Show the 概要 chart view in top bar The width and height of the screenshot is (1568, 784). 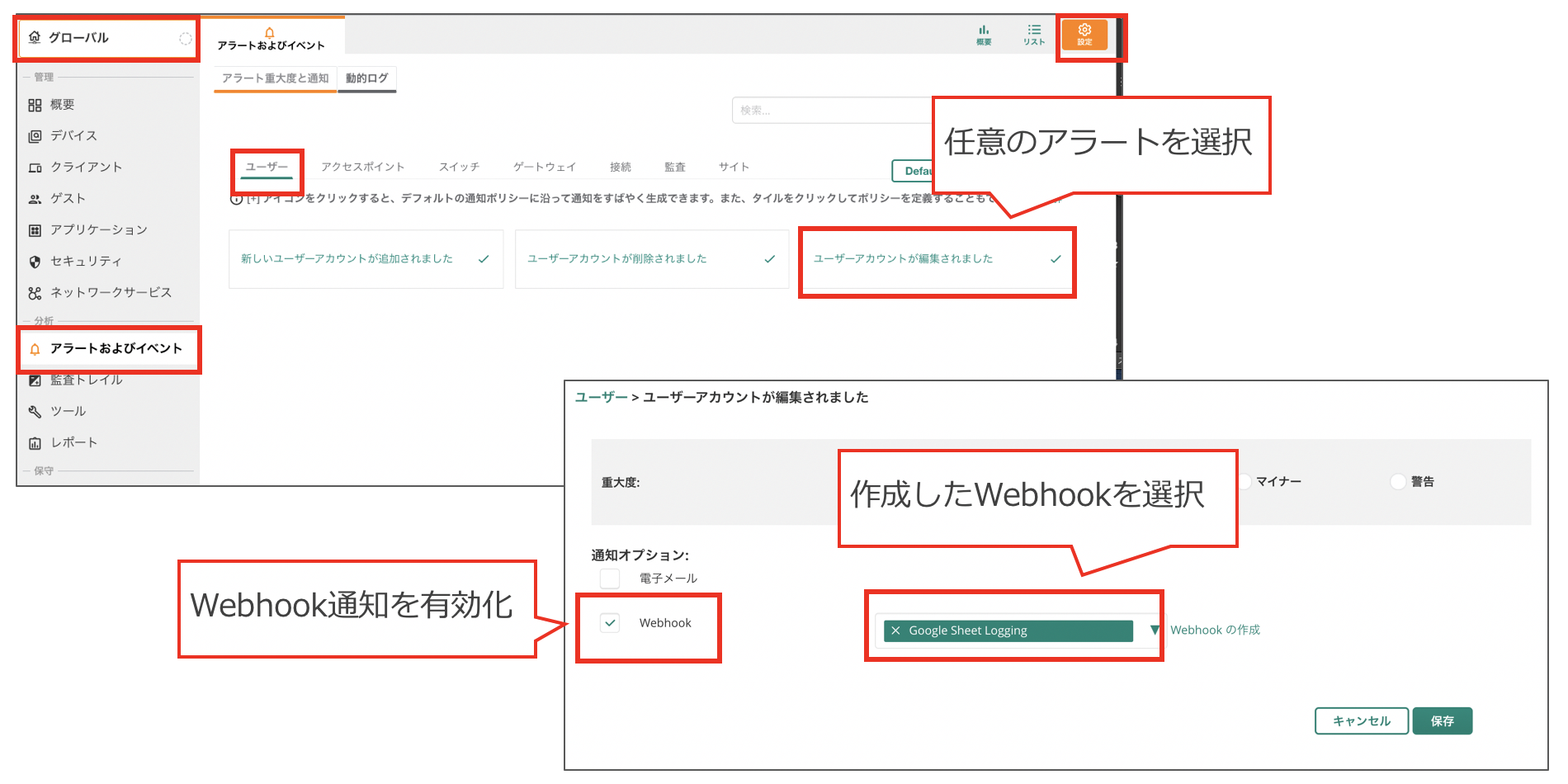coord(984,35)
